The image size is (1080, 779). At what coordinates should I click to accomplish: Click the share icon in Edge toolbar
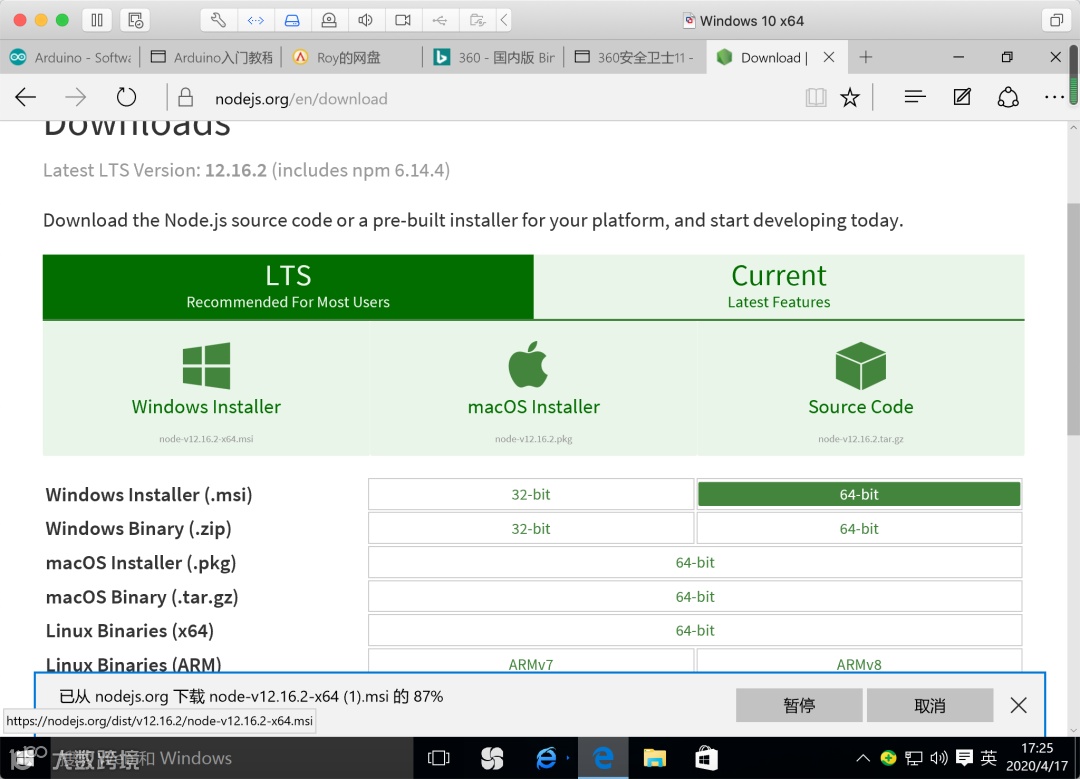tap(1008, 98)
